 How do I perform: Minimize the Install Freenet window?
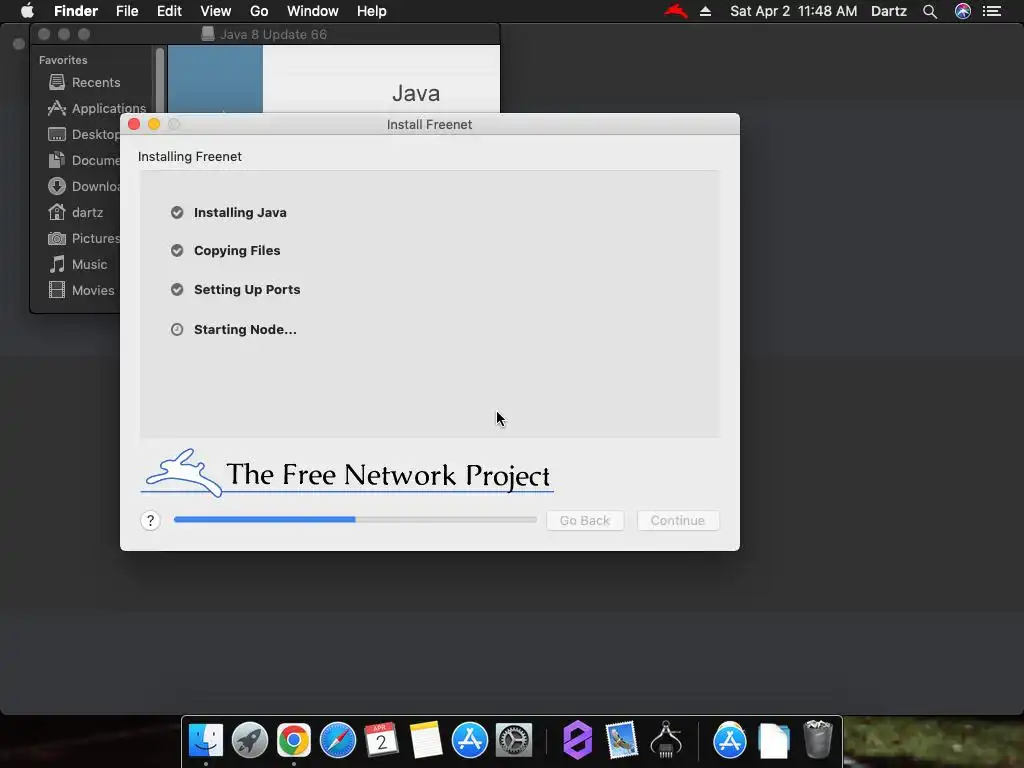click(x=154, y=124)
